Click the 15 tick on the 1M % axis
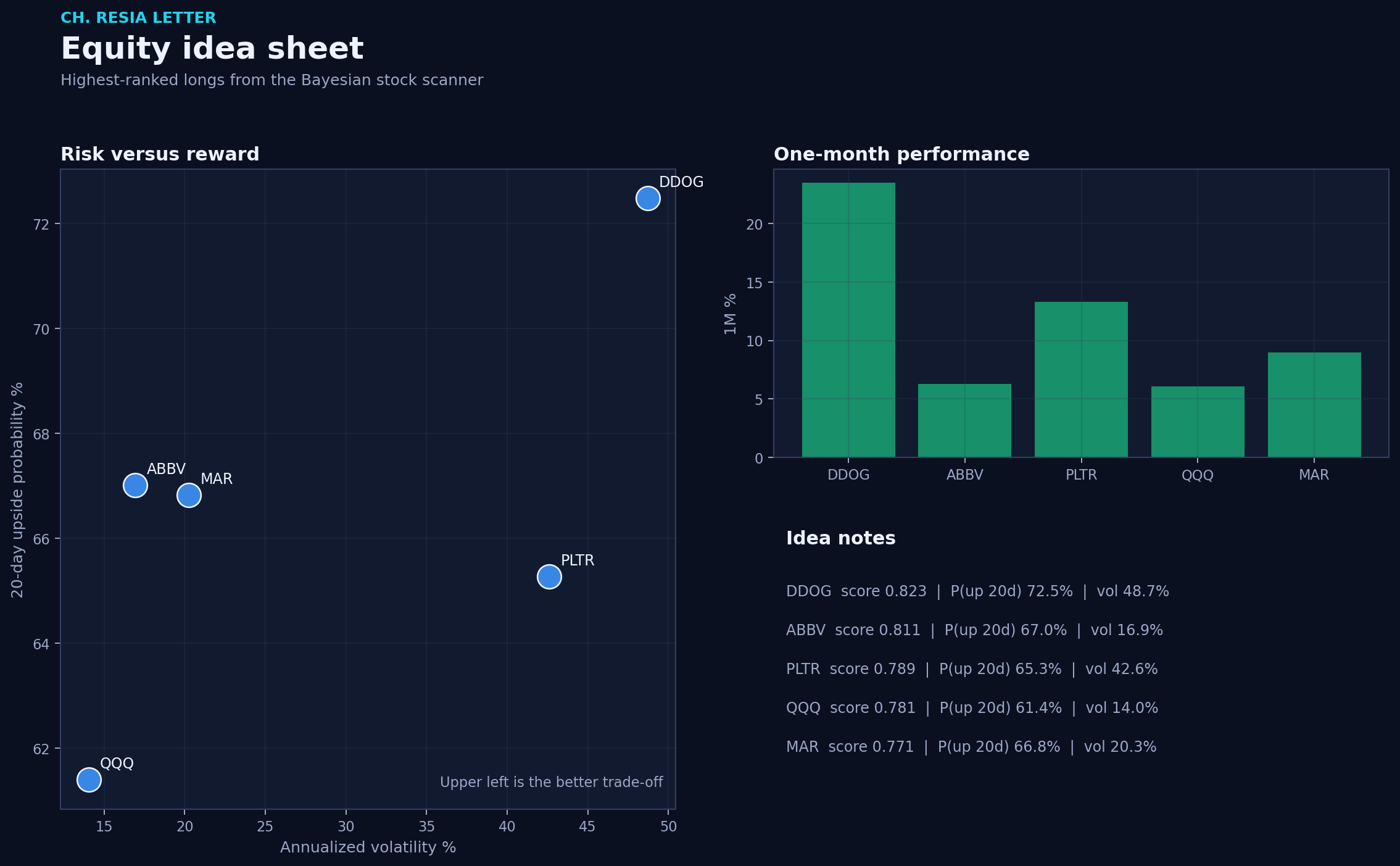Image resolution: width=1400 pixels, height=866 pixels. (x=755, y=283)
